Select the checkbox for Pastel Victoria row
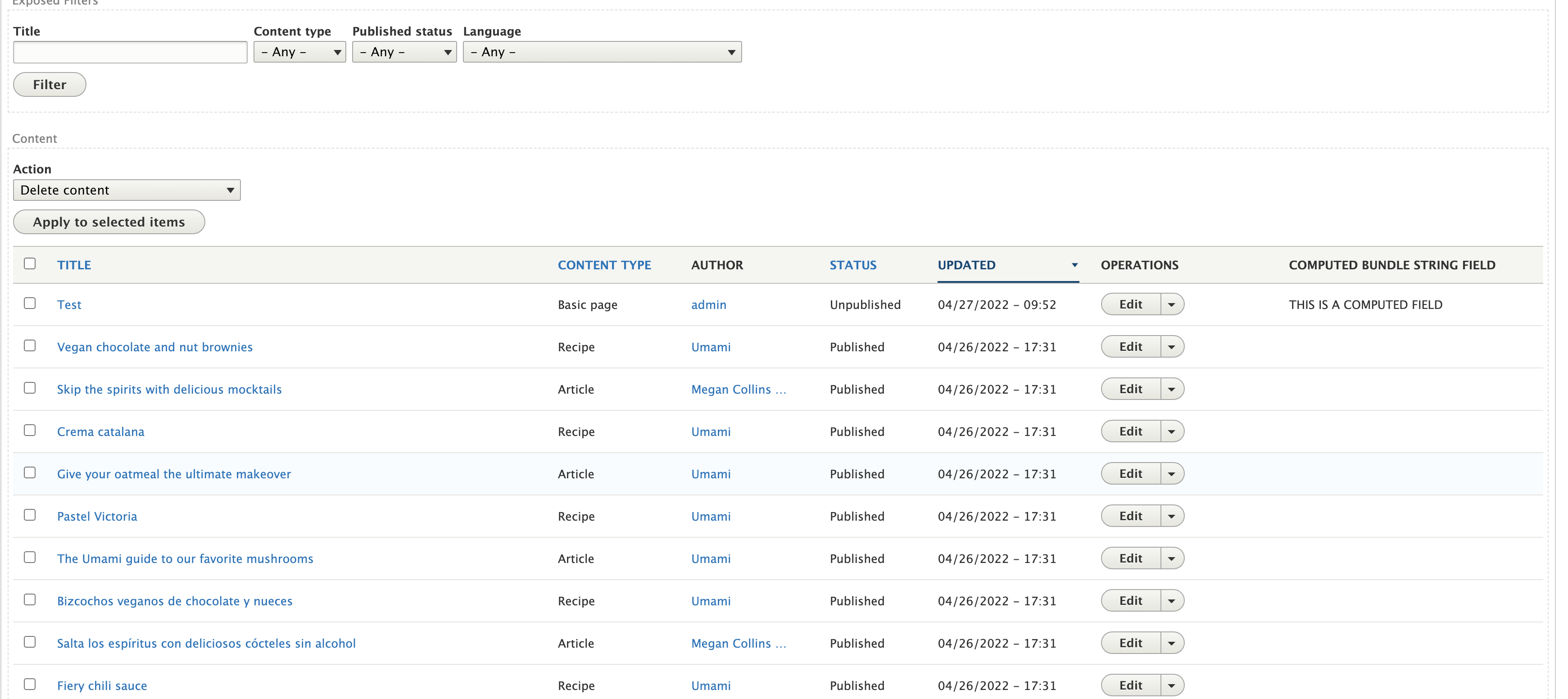The width and height of the screenshot is (1568, 699). point(30,514)
